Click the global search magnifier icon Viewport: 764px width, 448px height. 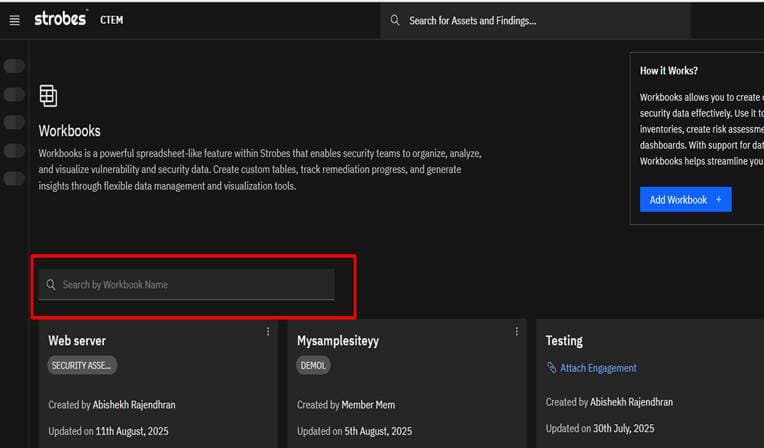[395, 20]
